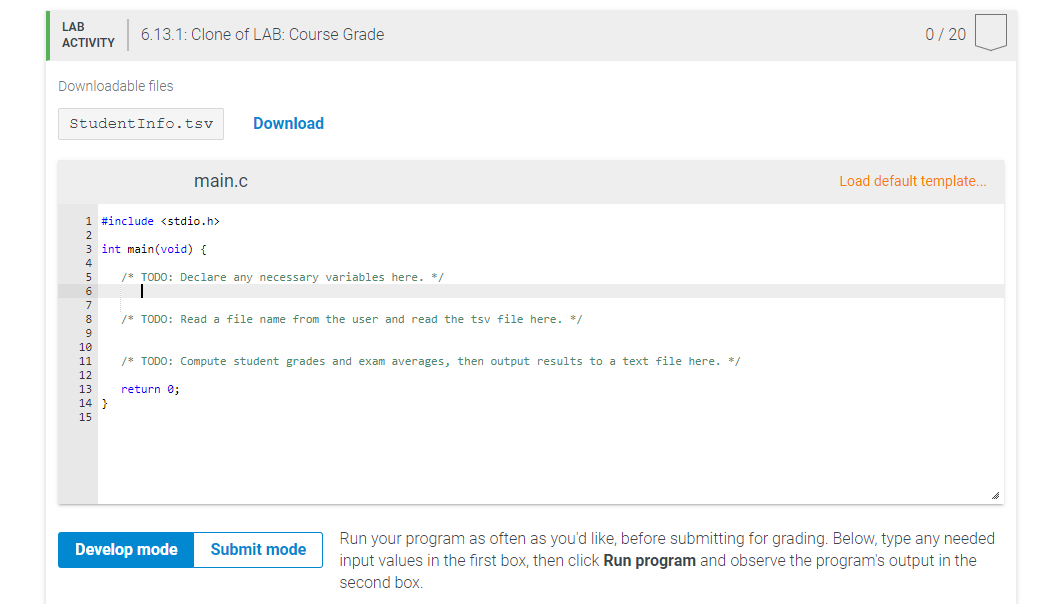Click the LAB ACTIVITY label

(88, 33)
